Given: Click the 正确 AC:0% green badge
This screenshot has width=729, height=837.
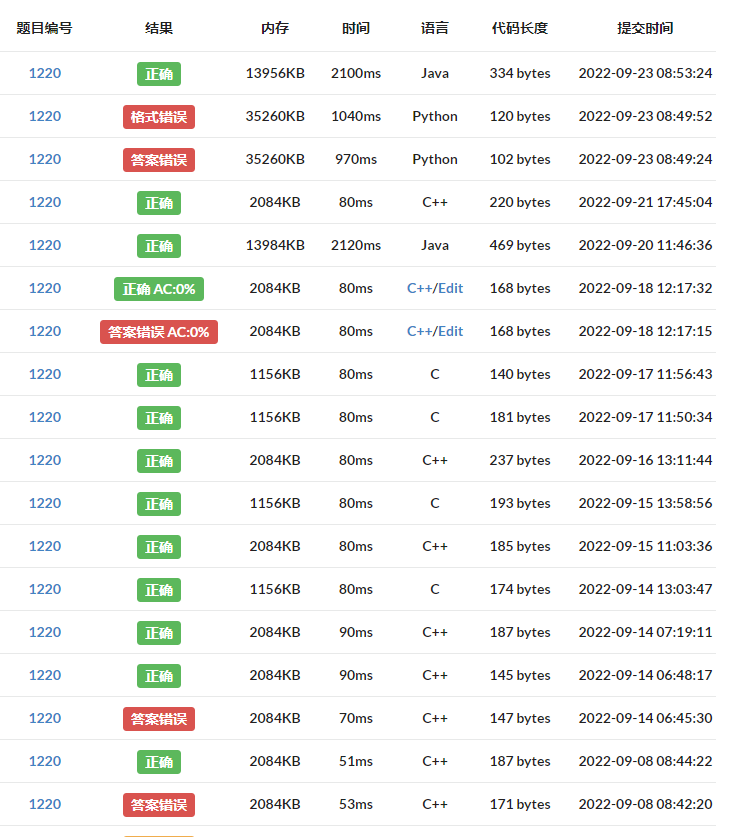Looking at the screenshot, I should click(x=159, y=289).
